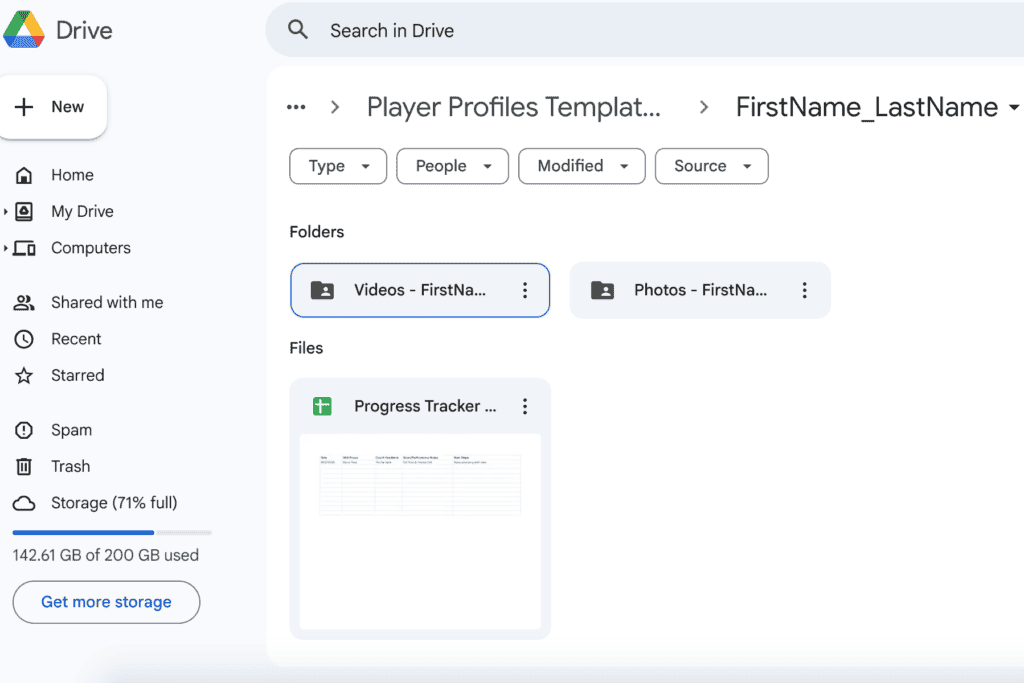Open the Starred section
Viewport: 1024px width, 683px height.
pos(78,375)
